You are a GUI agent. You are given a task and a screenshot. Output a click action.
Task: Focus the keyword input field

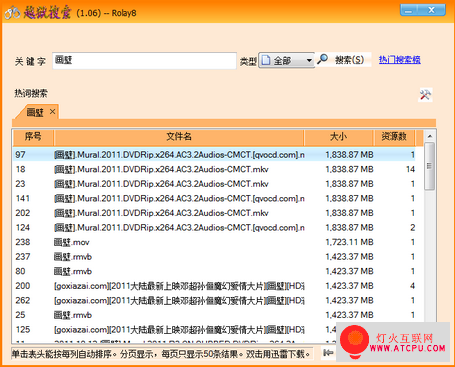coord(144,61)
